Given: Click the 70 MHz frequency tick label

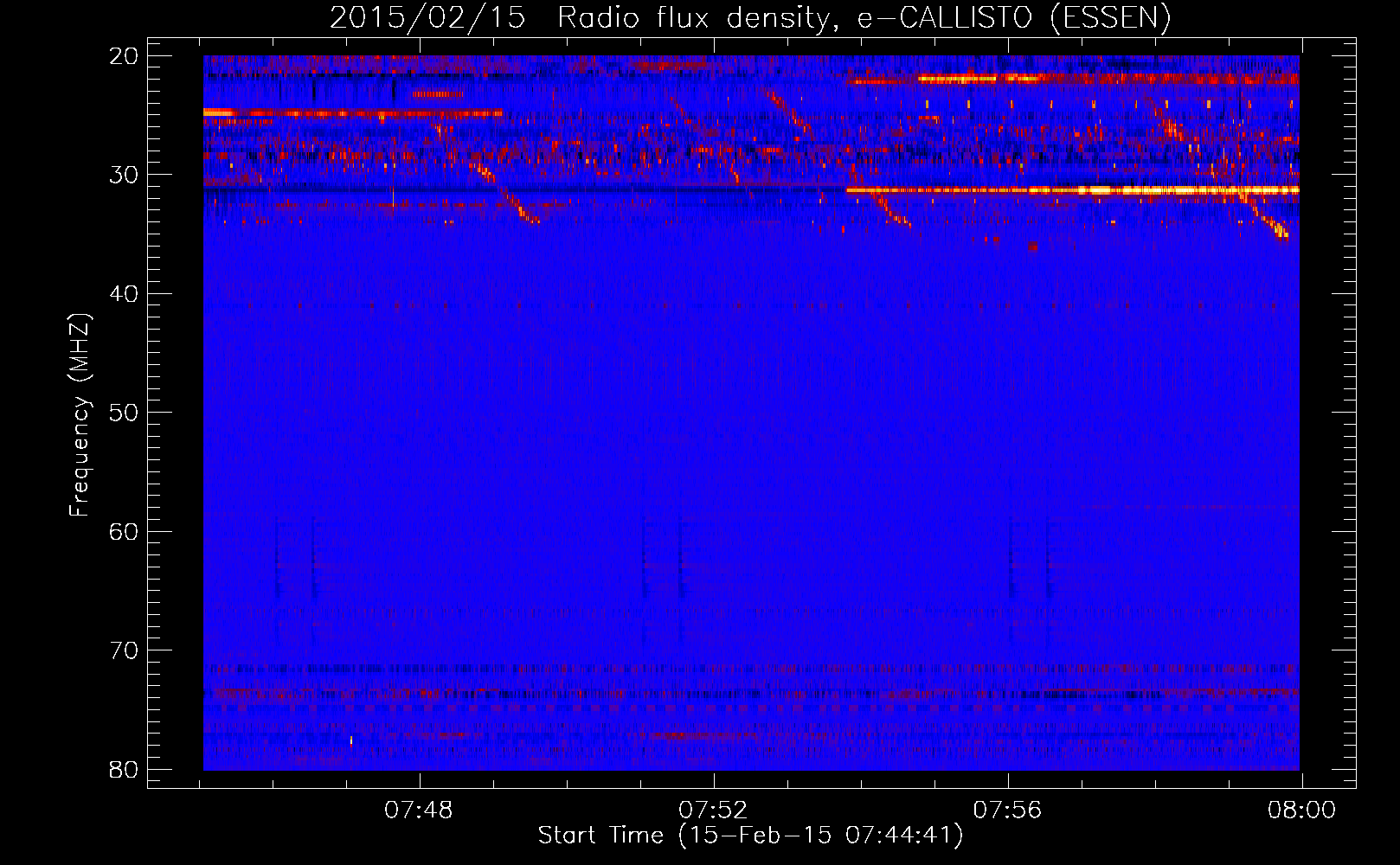Looking at the screenshot, I should tap(124, 650).
